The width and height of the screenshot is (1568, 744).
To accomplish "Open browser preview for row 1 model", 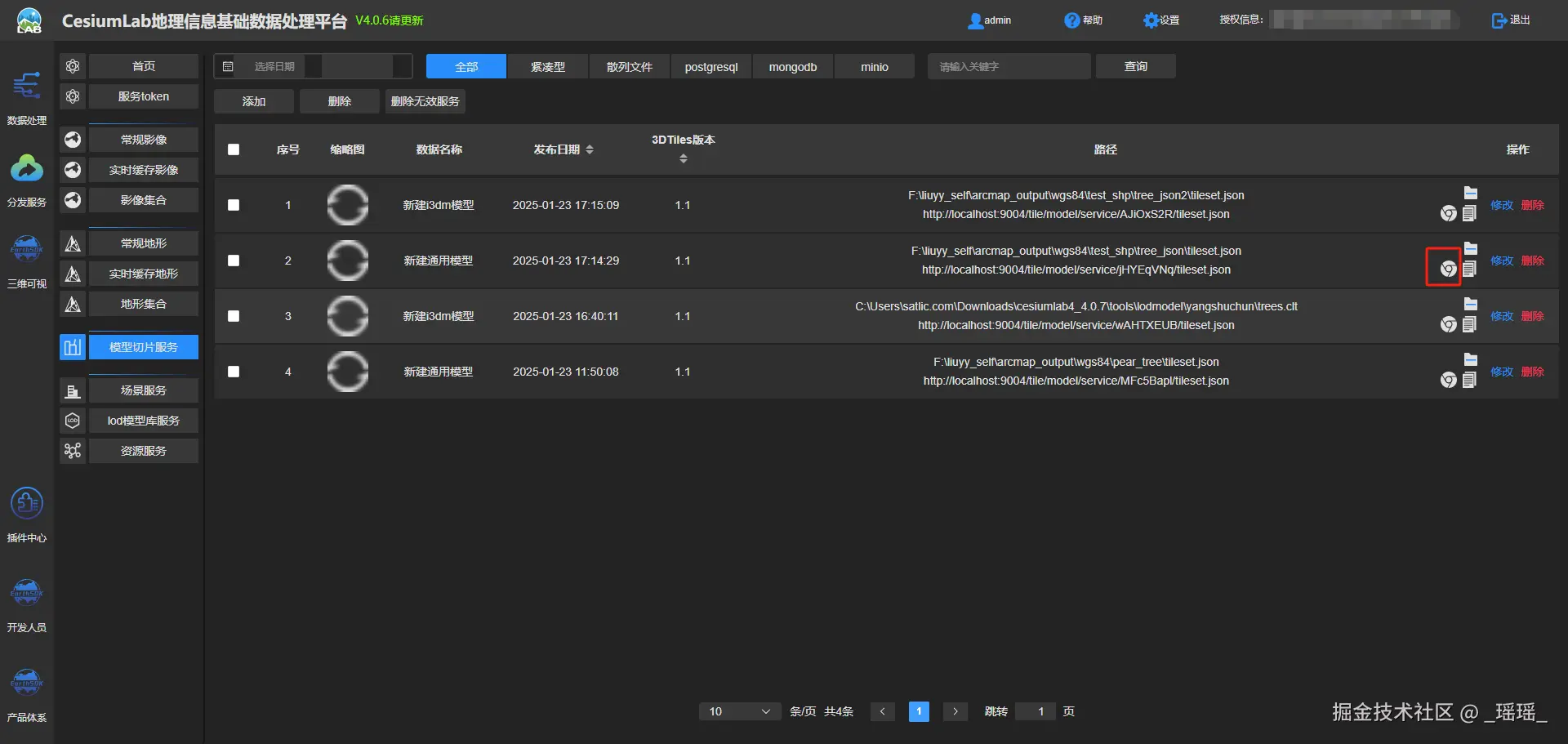I will [1448, 213].
